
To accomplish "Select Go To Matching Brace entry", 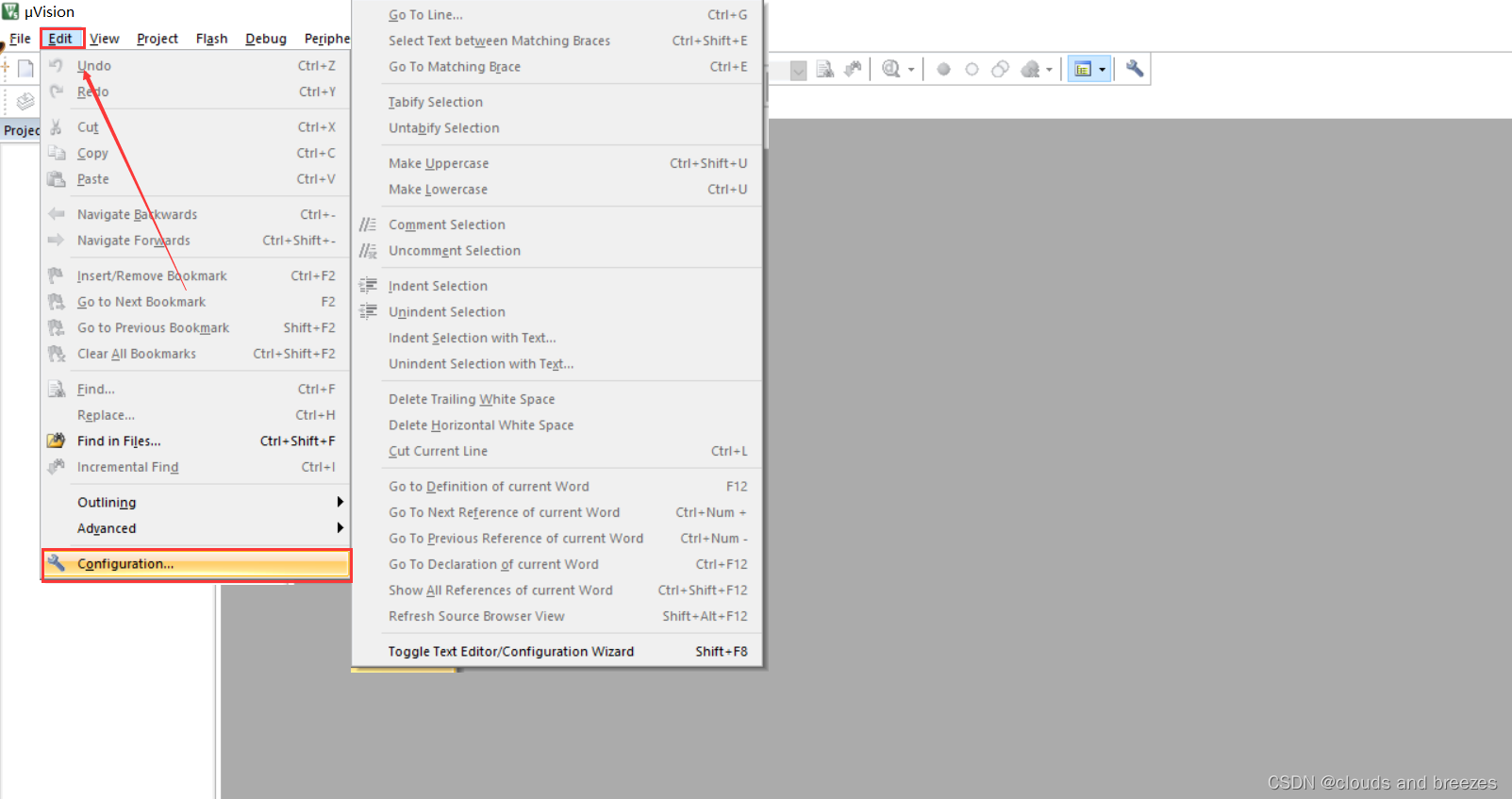I will click(x=557, y=67).
